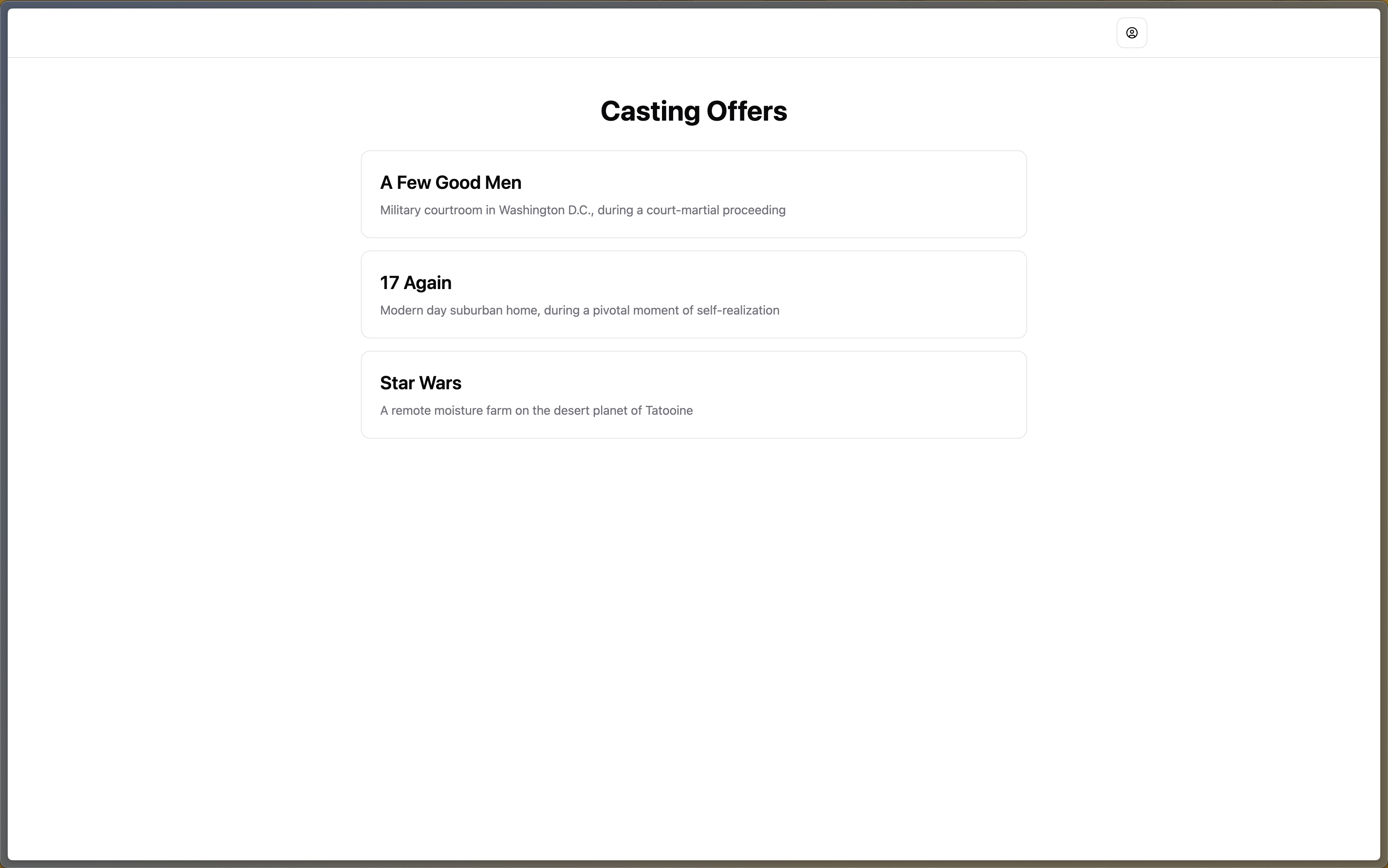Click the Tatooine moisture farm description
1388x868 pixels.
point(536,410)
